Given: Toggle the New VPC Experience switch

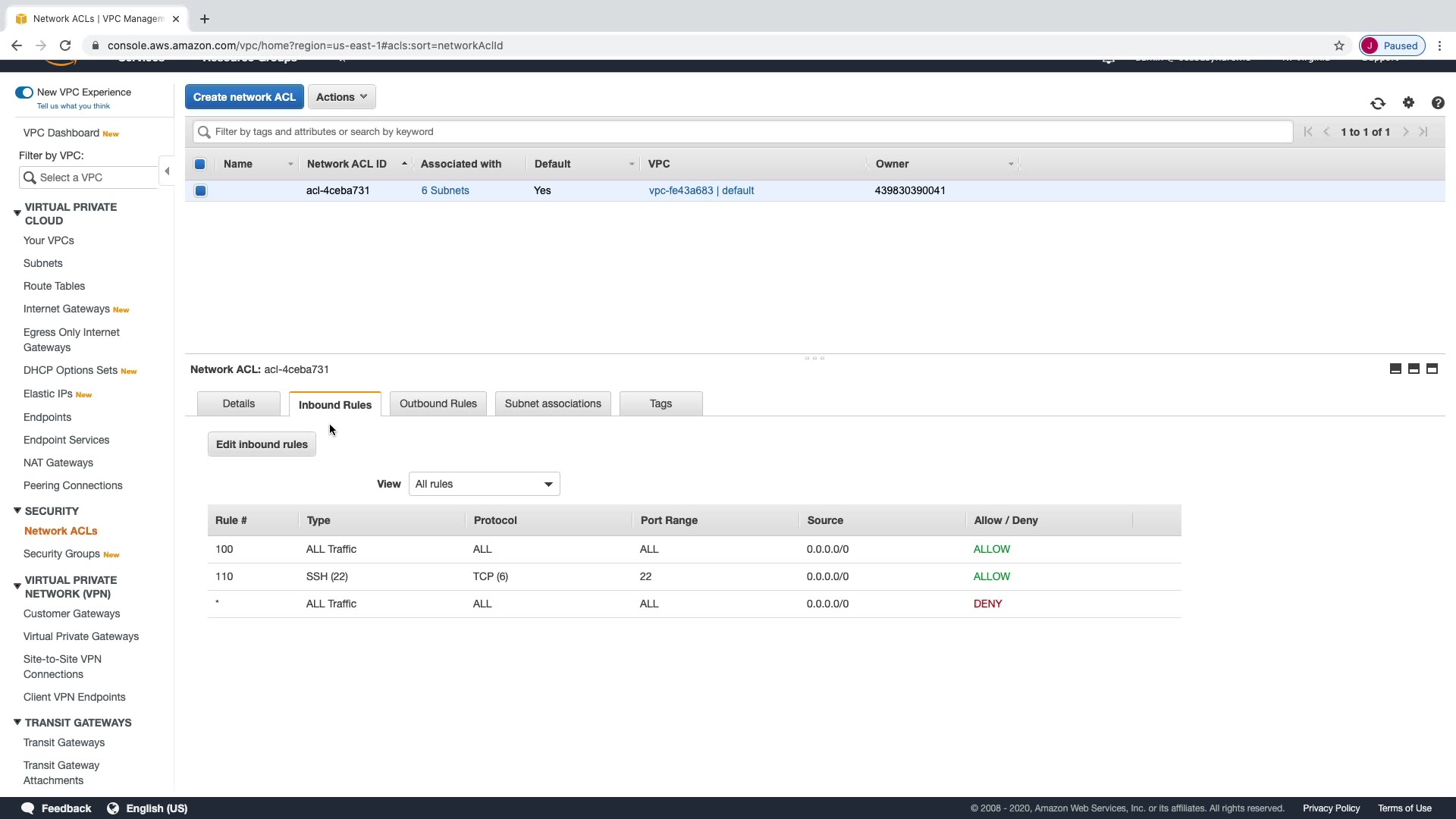Looking at the screenshot, I should [24, 93].
